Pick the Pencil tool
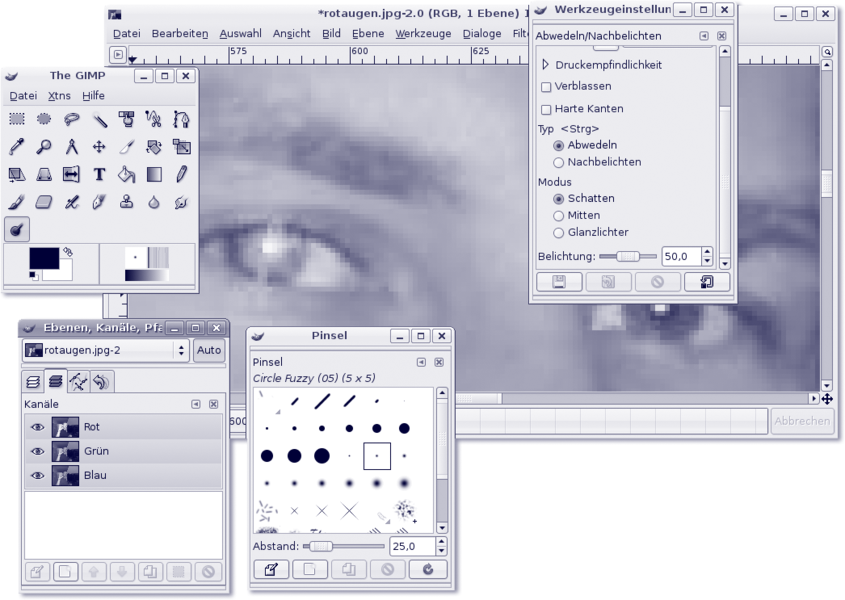Image resolution: width=845 pixels, height=600 pixels. [x=181, y=174]
